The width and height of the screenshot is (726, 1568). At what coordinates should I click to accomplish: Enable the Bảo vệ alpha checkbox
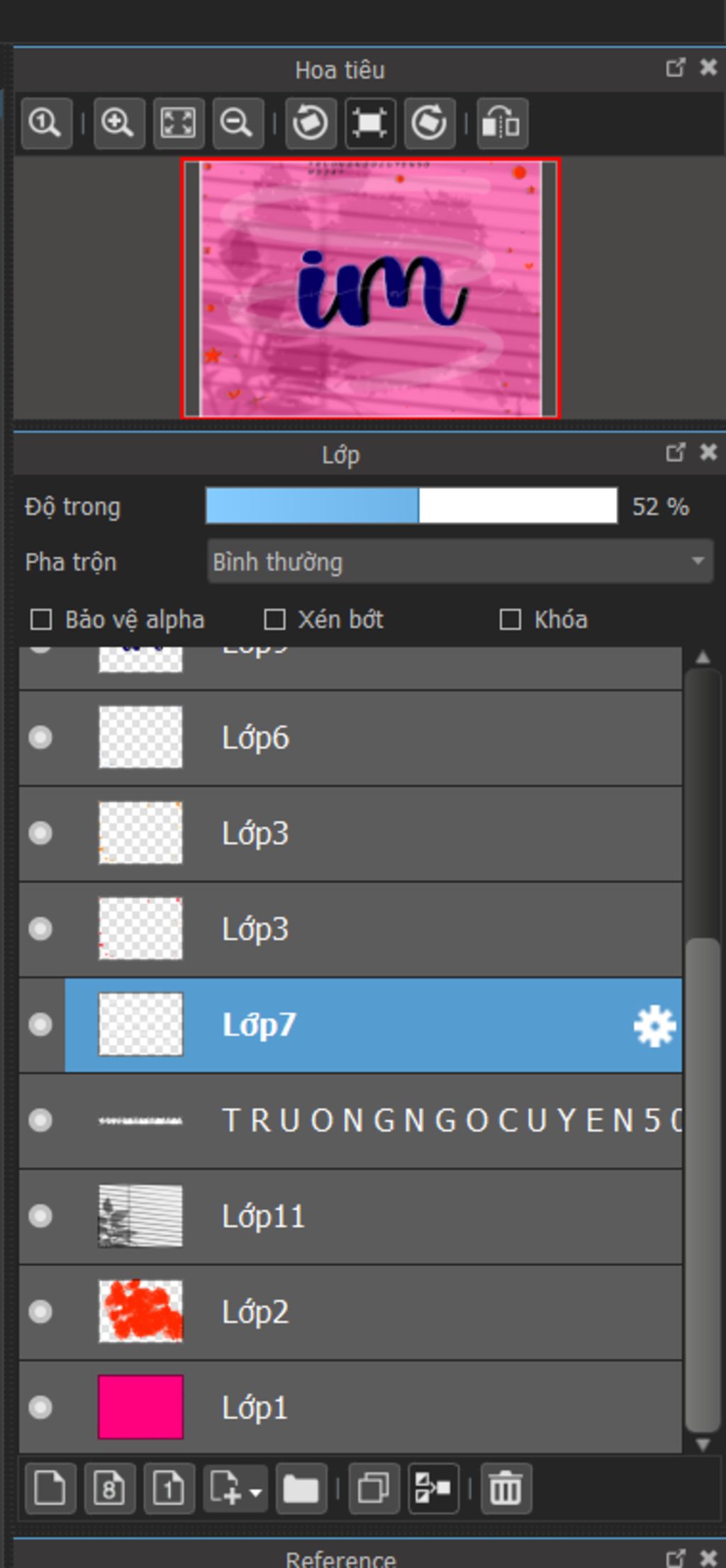tap(41, 620)
